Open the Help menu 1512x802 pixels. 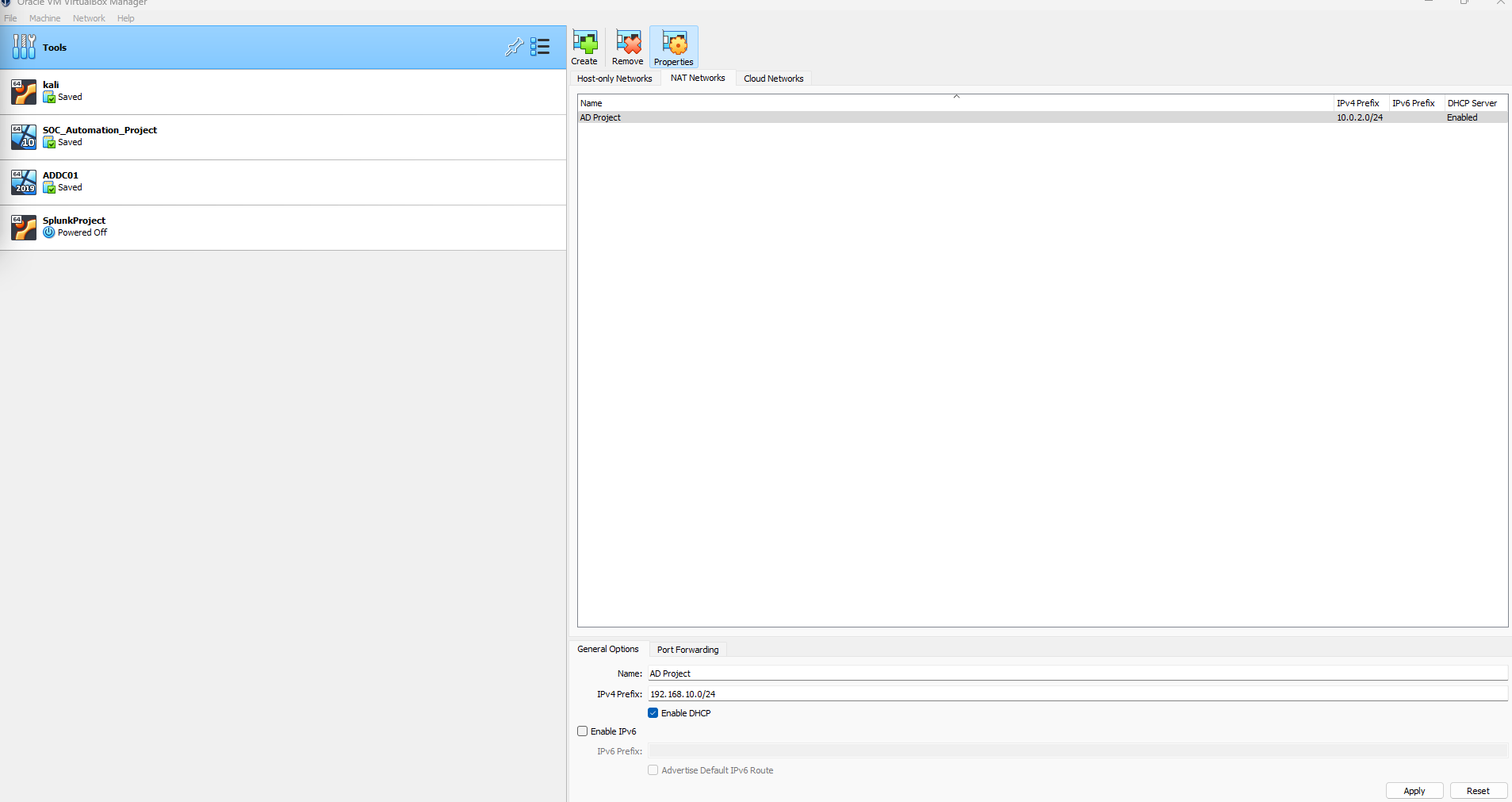126,18
